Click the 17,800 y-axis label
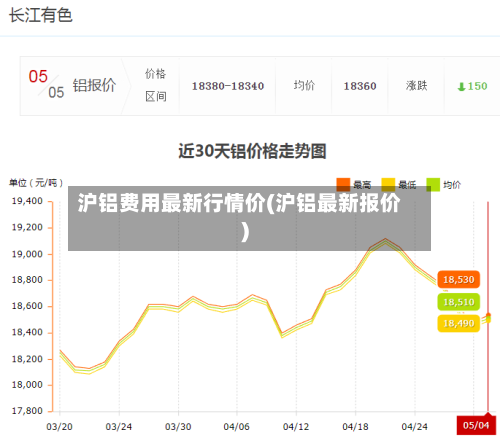 click(27, 411)
